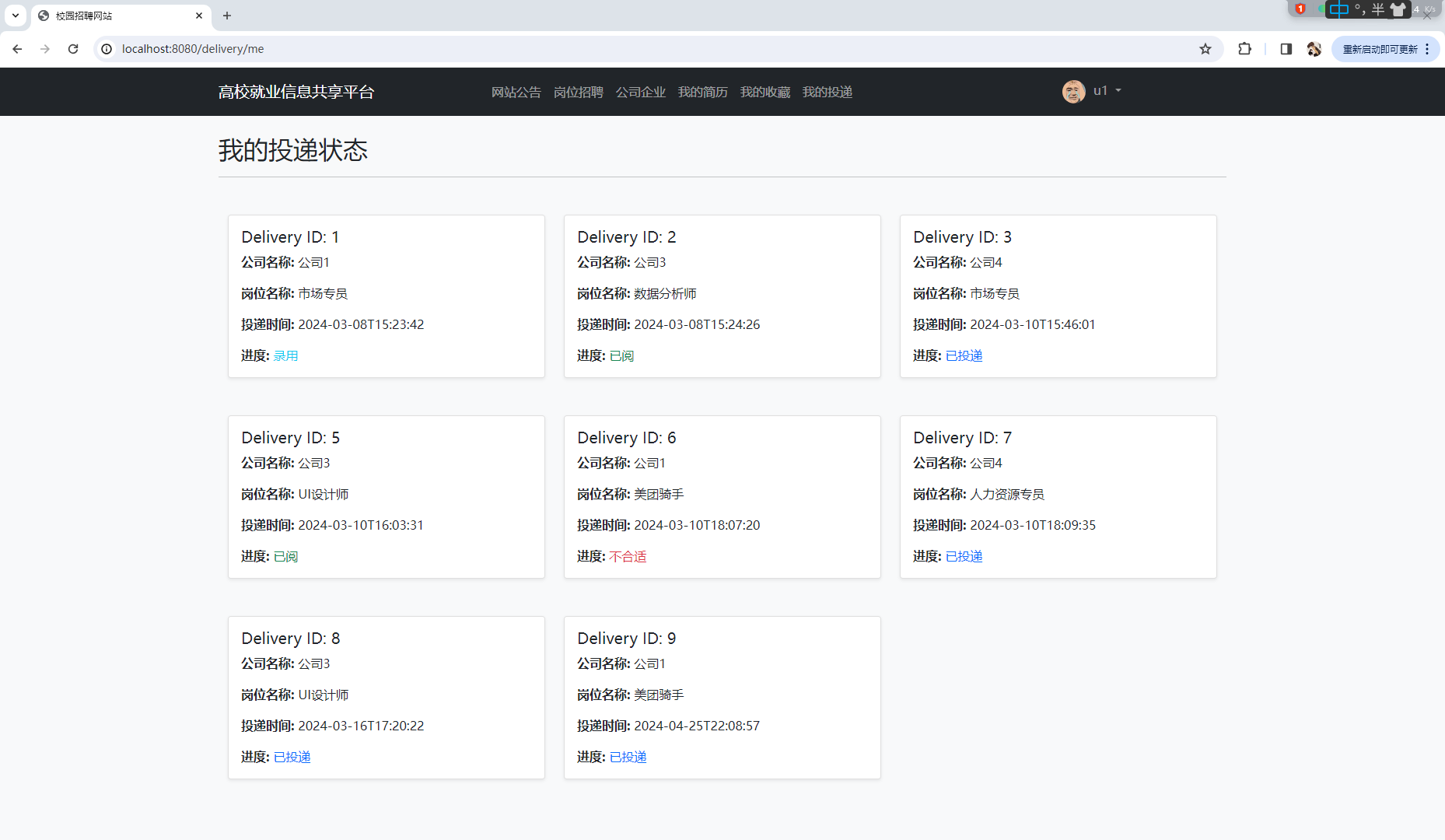
Task: Click timestamp 2024-03-08T15:23:42 in Delivery 1
Action: pos(361,325)
